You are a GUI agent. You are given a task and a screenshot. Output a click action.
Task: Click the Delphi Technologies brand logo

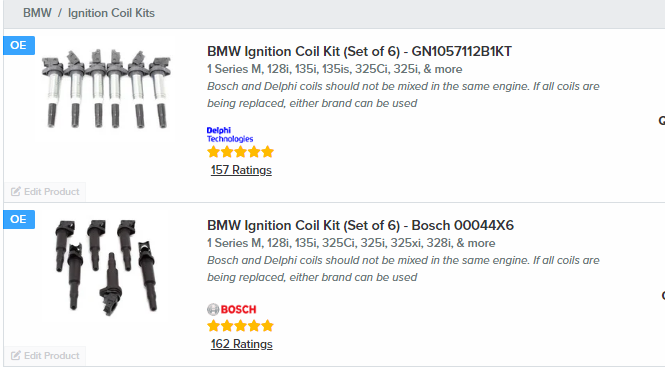pyautogui.click(x=230, y=134)
